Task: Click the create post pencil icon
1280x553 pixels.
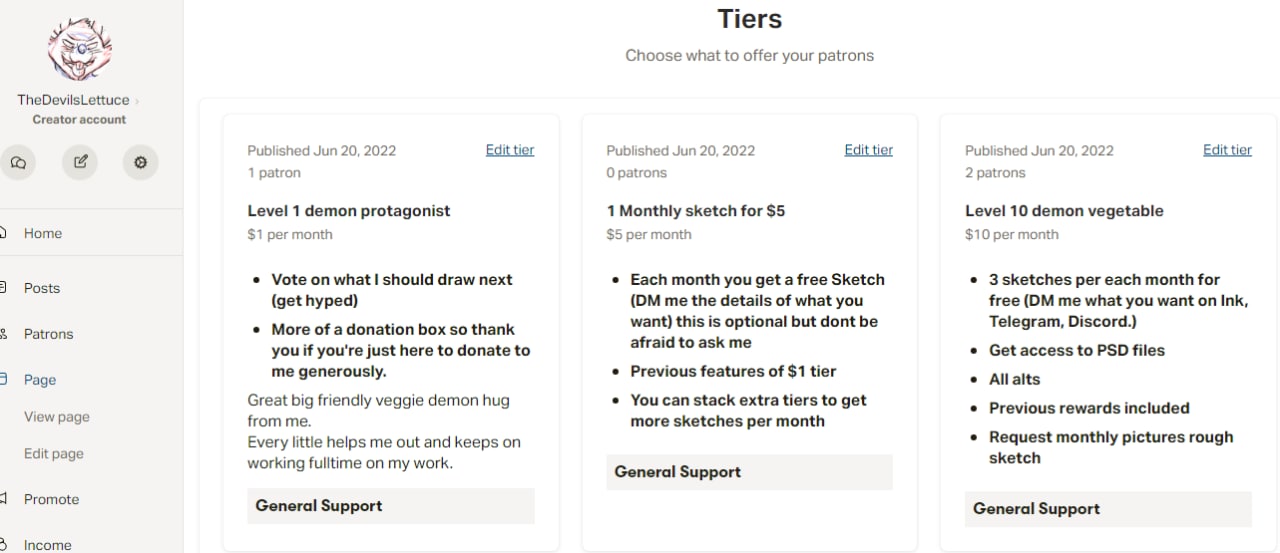Action: click(x=80, y=162)
